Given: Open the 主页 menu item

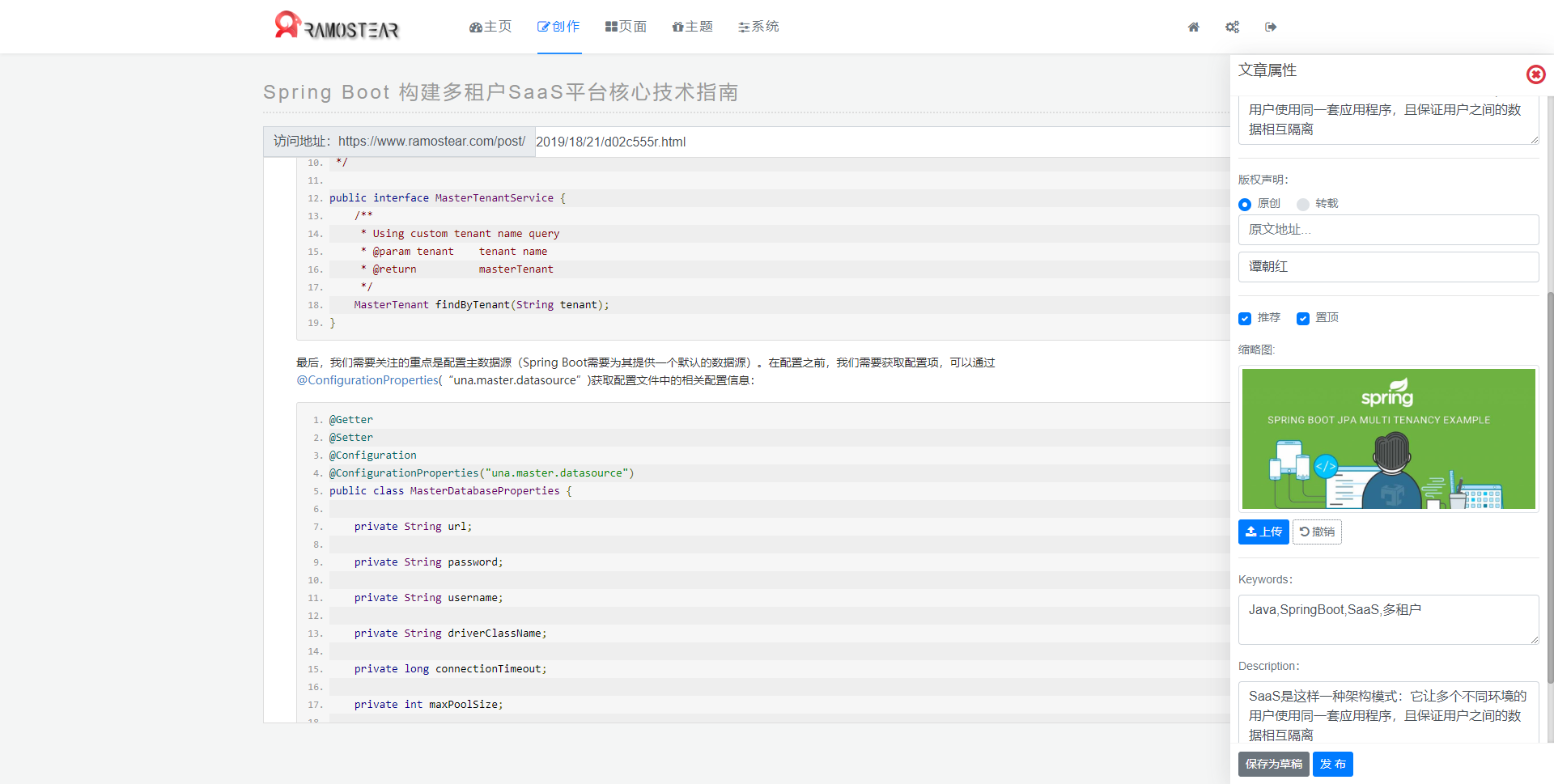Looking at the screenshot, I should coord(490,27).
